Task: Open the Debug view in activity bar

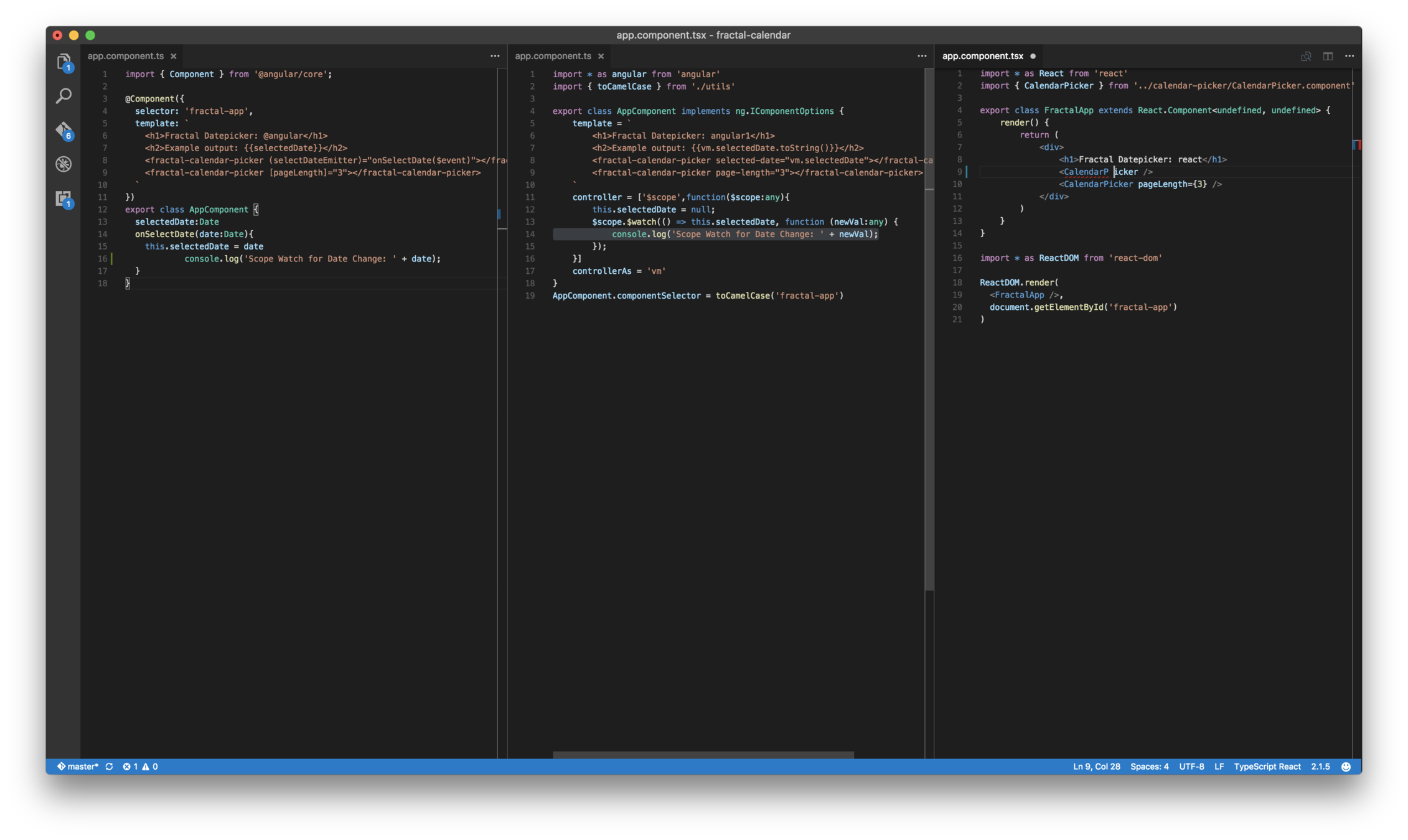Action: coord(63,164)
